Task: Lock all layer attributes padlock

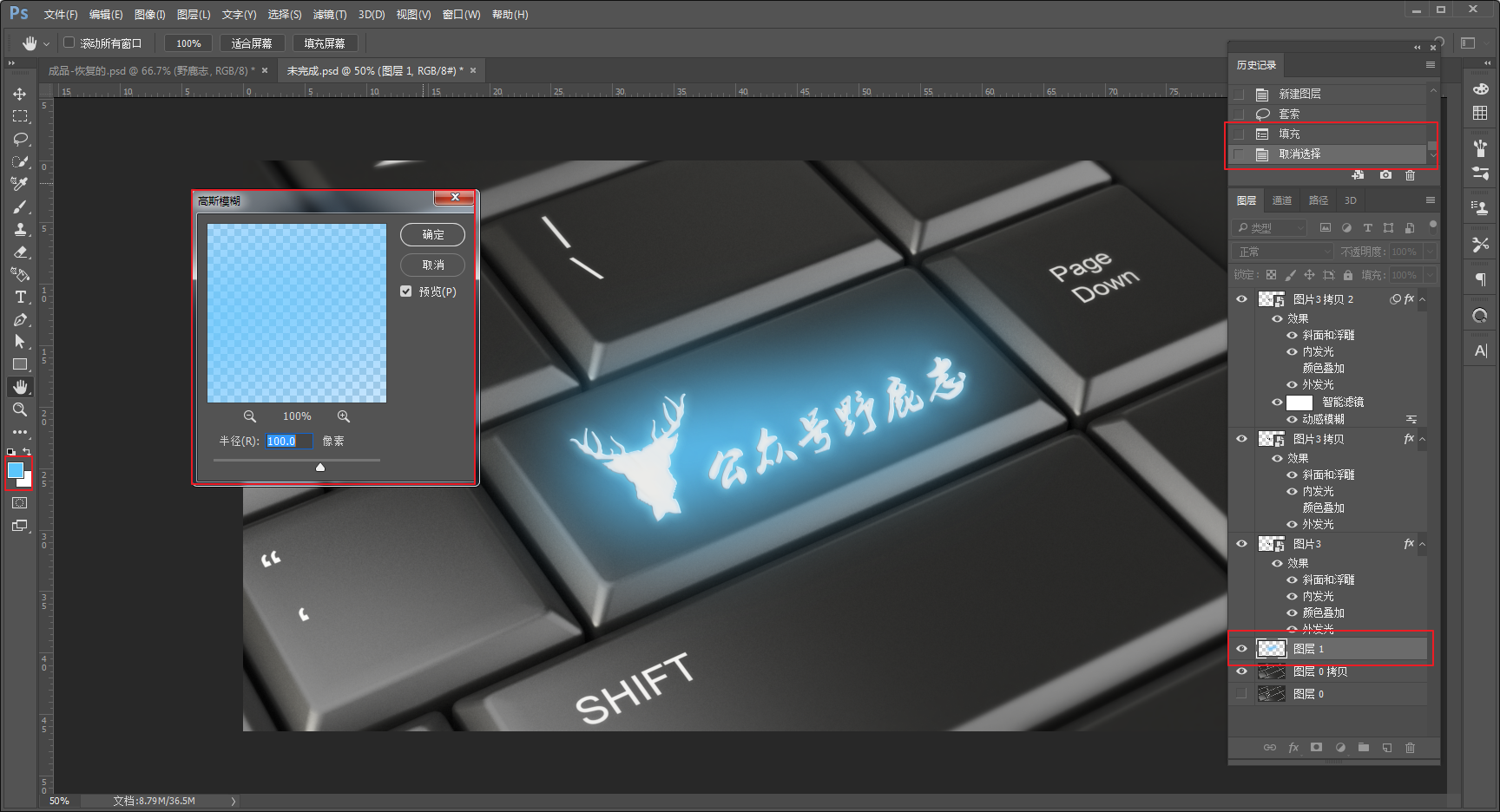Action: pyautogui.click(x=1348, y=275)
